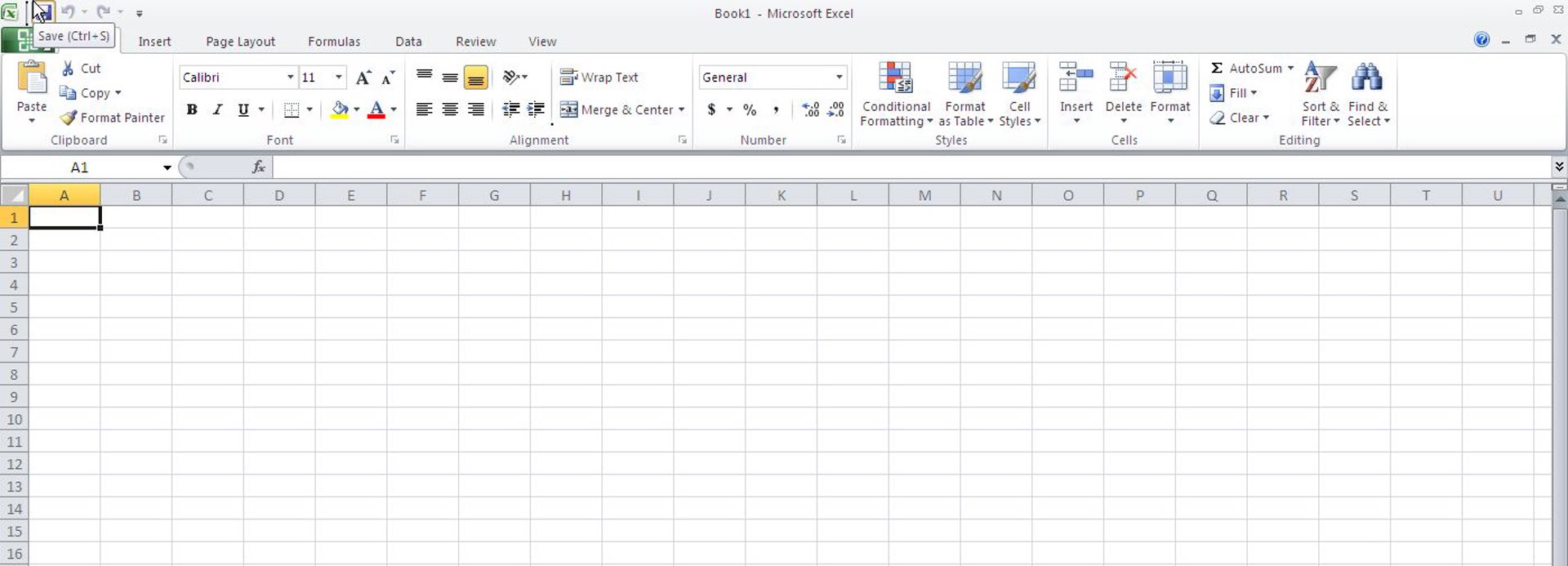Apply bottom border with Borders icon
This screenshot has height=566, width=1568.
292,109
